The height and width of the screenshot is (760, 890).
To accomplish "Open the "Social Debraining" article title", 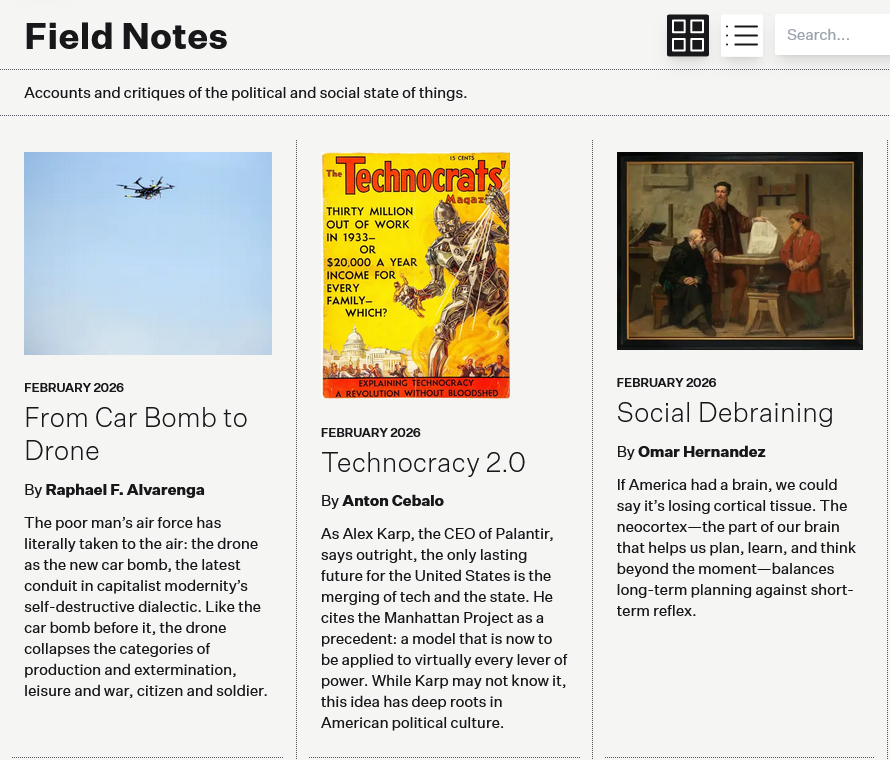I will click(x=725, y=413).
